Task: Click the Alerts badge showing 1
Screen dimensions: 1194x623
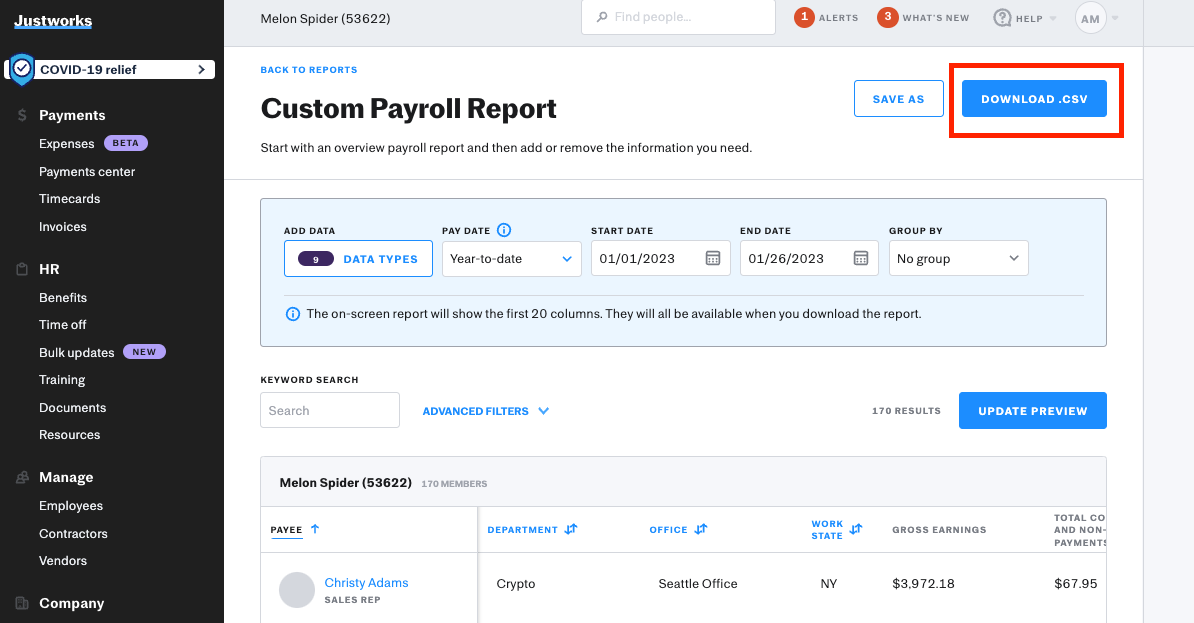Action: (804, 17)
